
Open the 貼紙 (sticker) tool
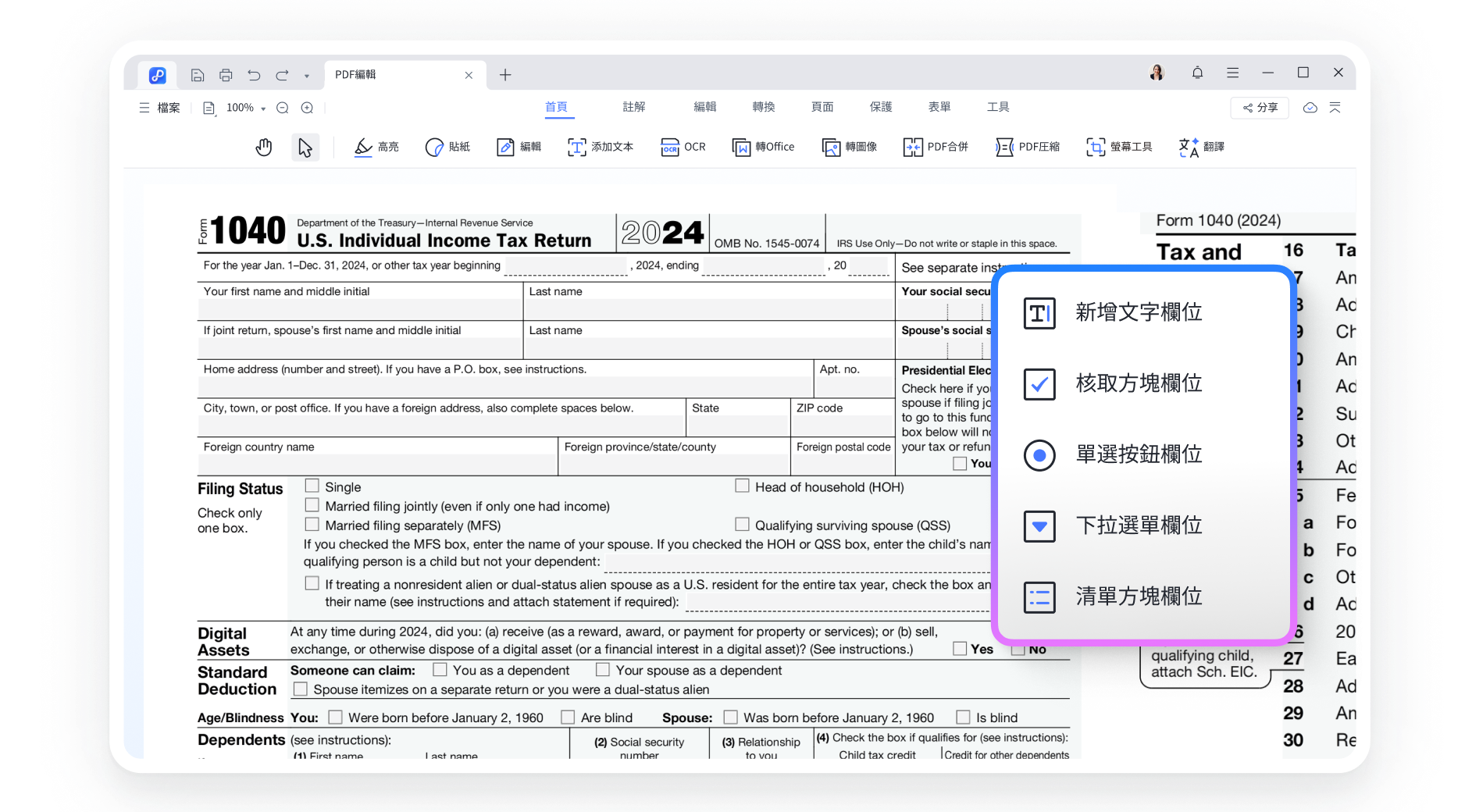[447, 147]
